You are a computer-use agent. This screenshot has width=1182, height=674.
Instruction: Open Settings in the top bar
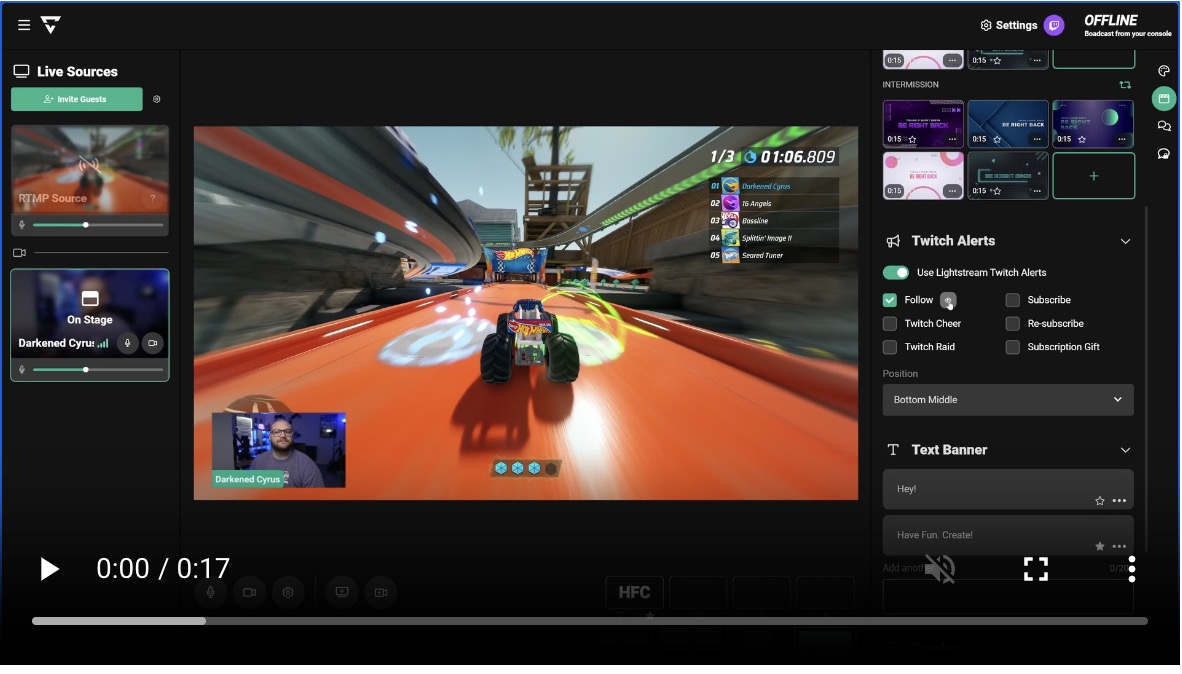(1008, 25)
